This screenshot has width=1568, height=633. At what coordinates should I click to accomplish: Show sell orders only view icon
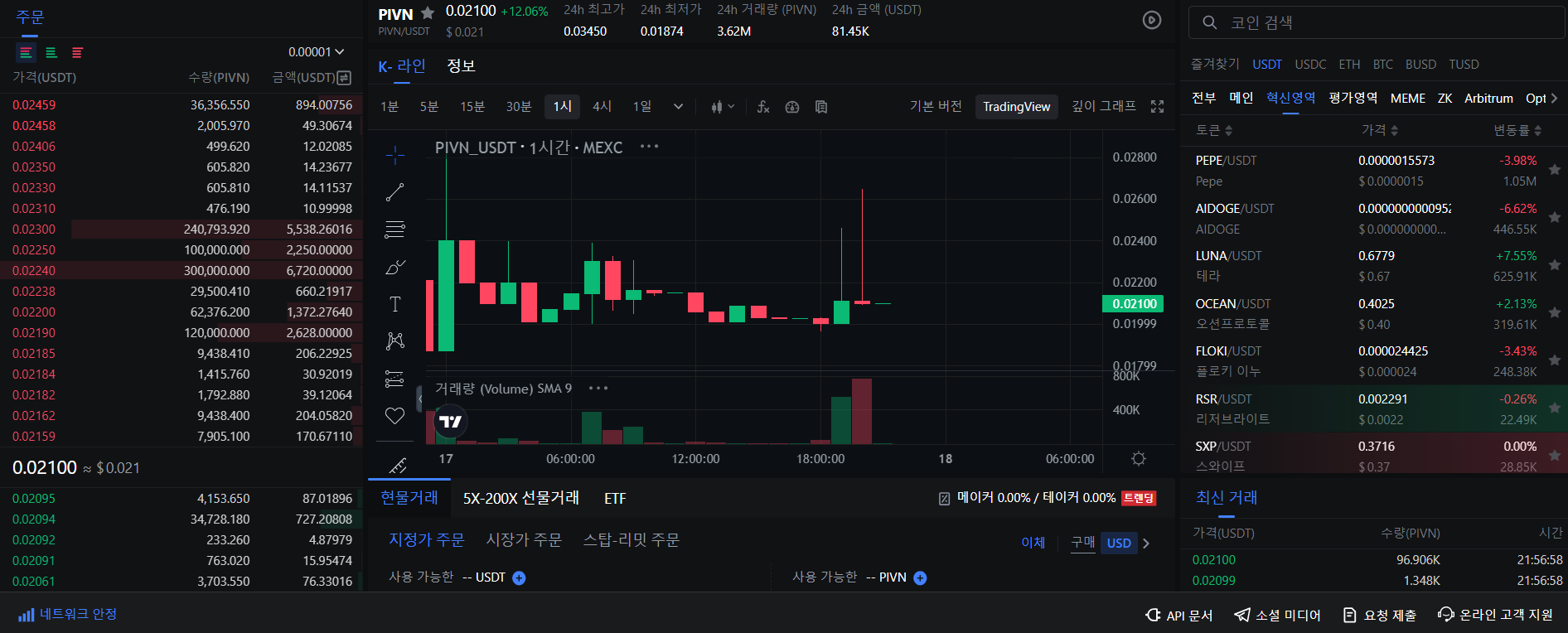(x=77, y=52)
